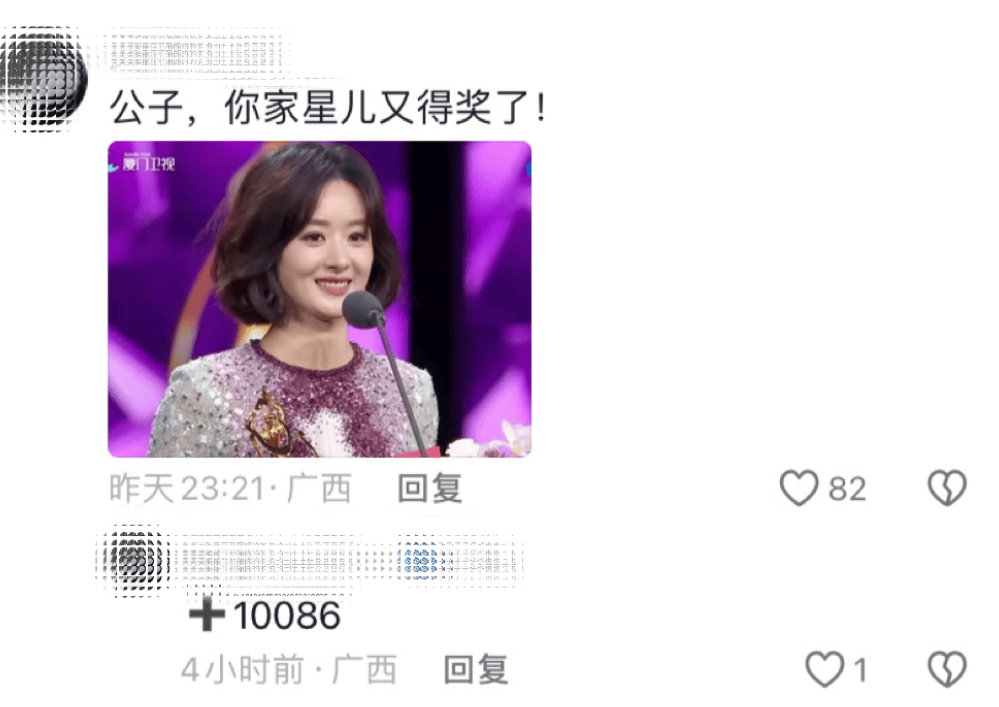
Task: Open the reply author's blurred username
Action: (x=284, y=561)
